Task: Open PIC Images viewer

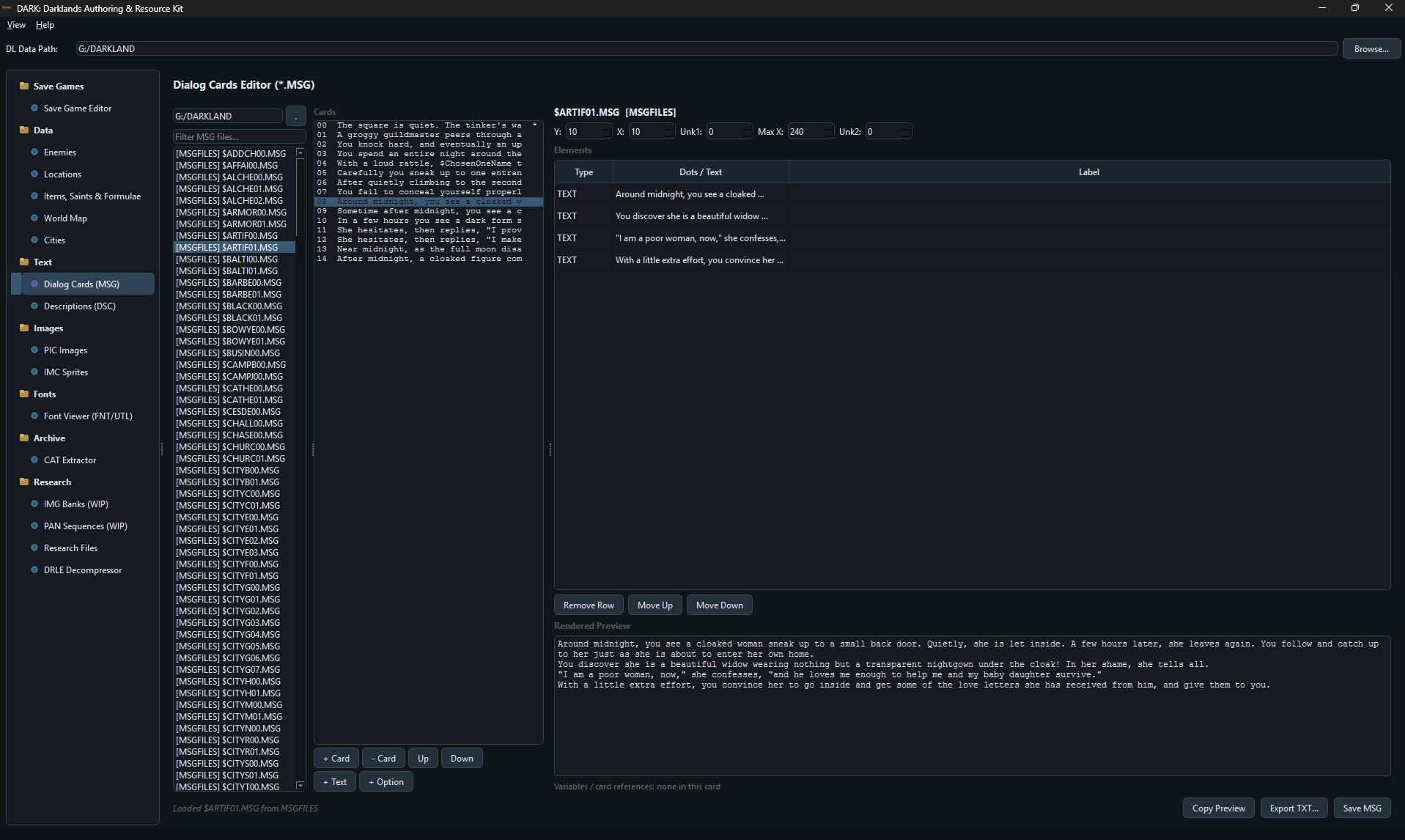Action: click(65, 350)
